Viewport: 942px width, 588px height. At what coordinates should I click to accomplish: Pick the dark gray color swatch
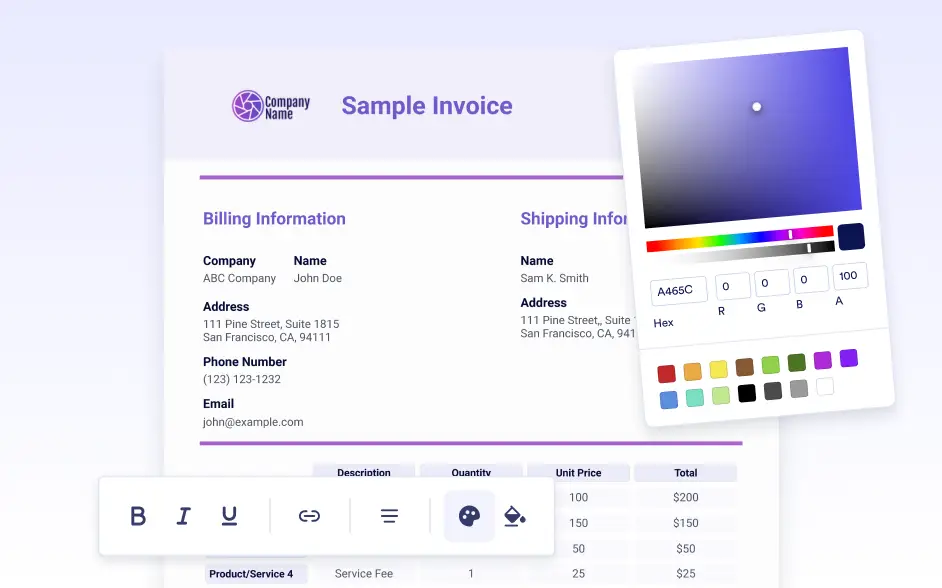(773, 390)
